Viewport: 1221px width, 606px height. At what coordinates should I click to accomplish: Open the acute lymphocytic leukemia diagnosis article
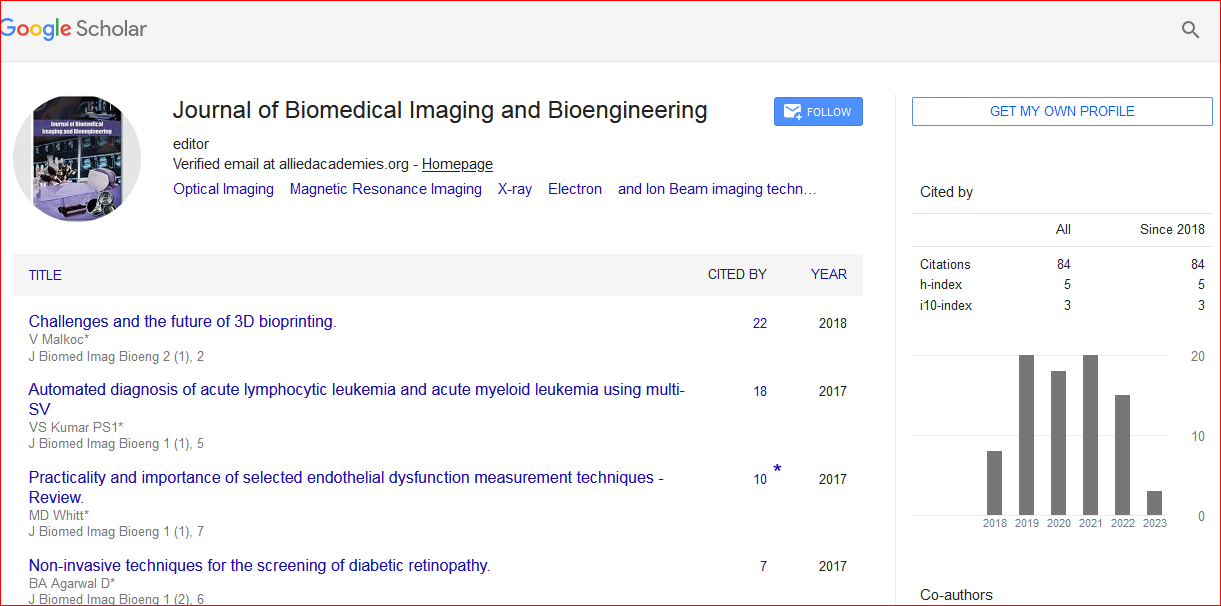click(356, 390)
